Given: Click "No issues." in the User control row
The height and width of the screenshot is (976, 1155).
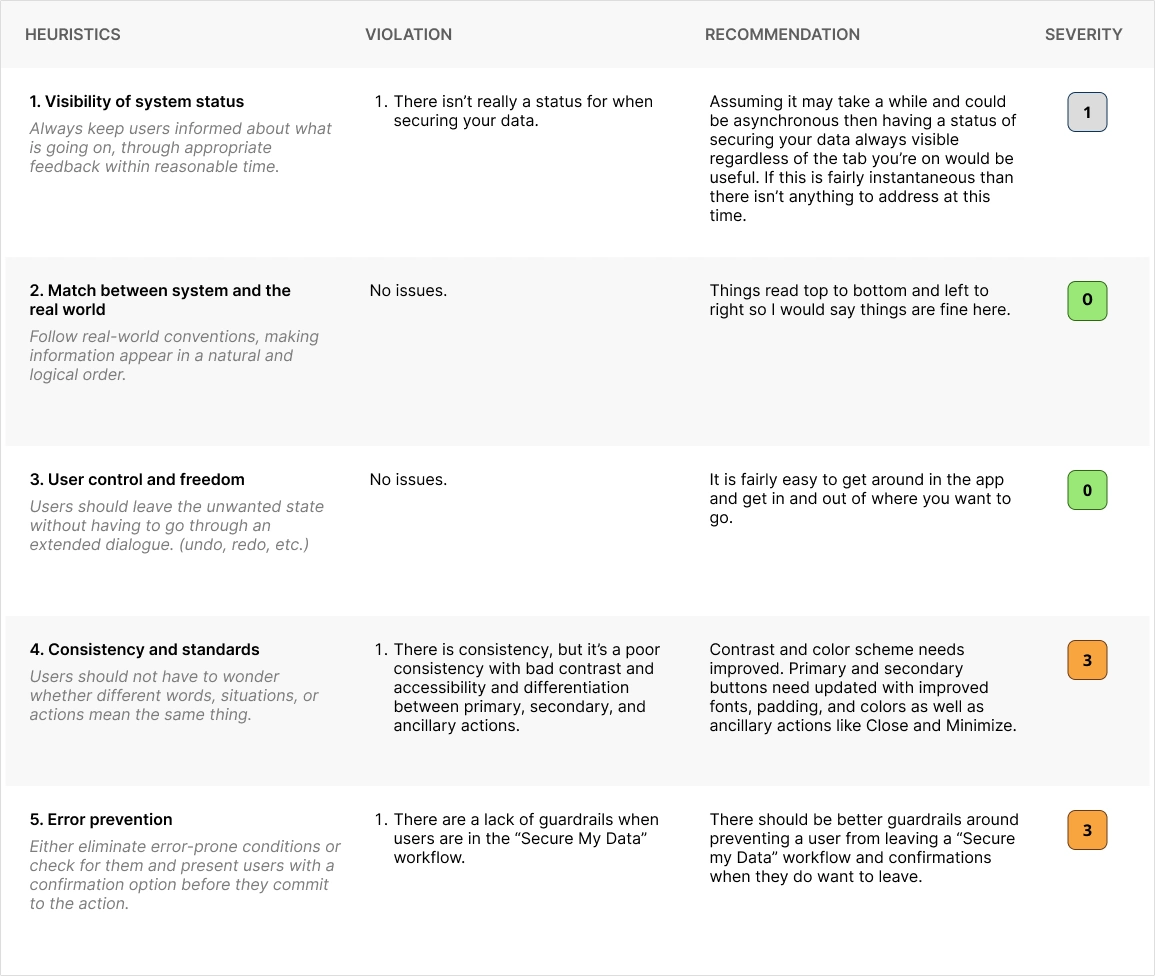Looking at the screenshot, I should point(408,480).
